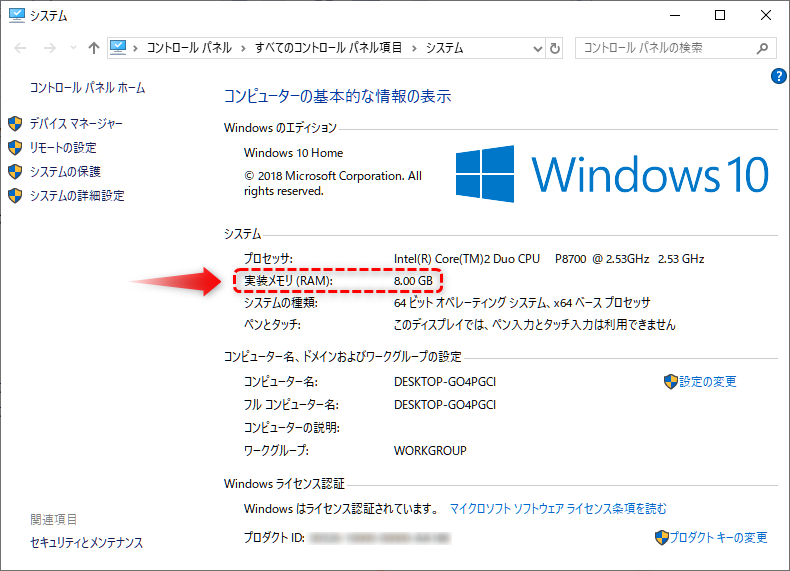Click shield icon beside システムの詳細設定
Image resolution: width=790 pixels, height=571 pixels.
point(15,196)
